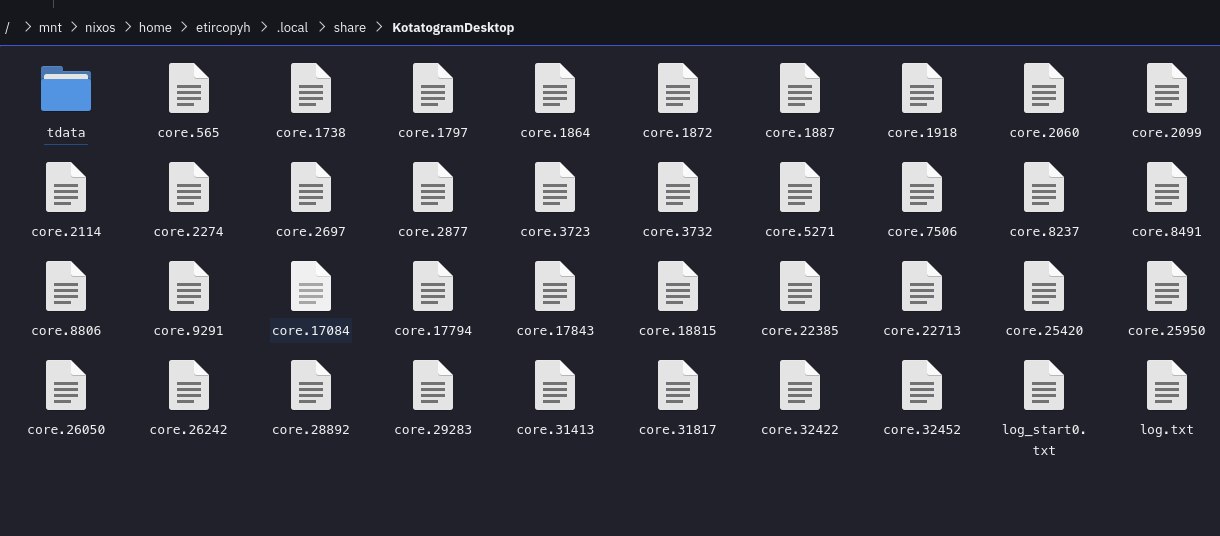Select the core.1864 file icon
This screenshot has width=1220, height=536.
point(555,88)
